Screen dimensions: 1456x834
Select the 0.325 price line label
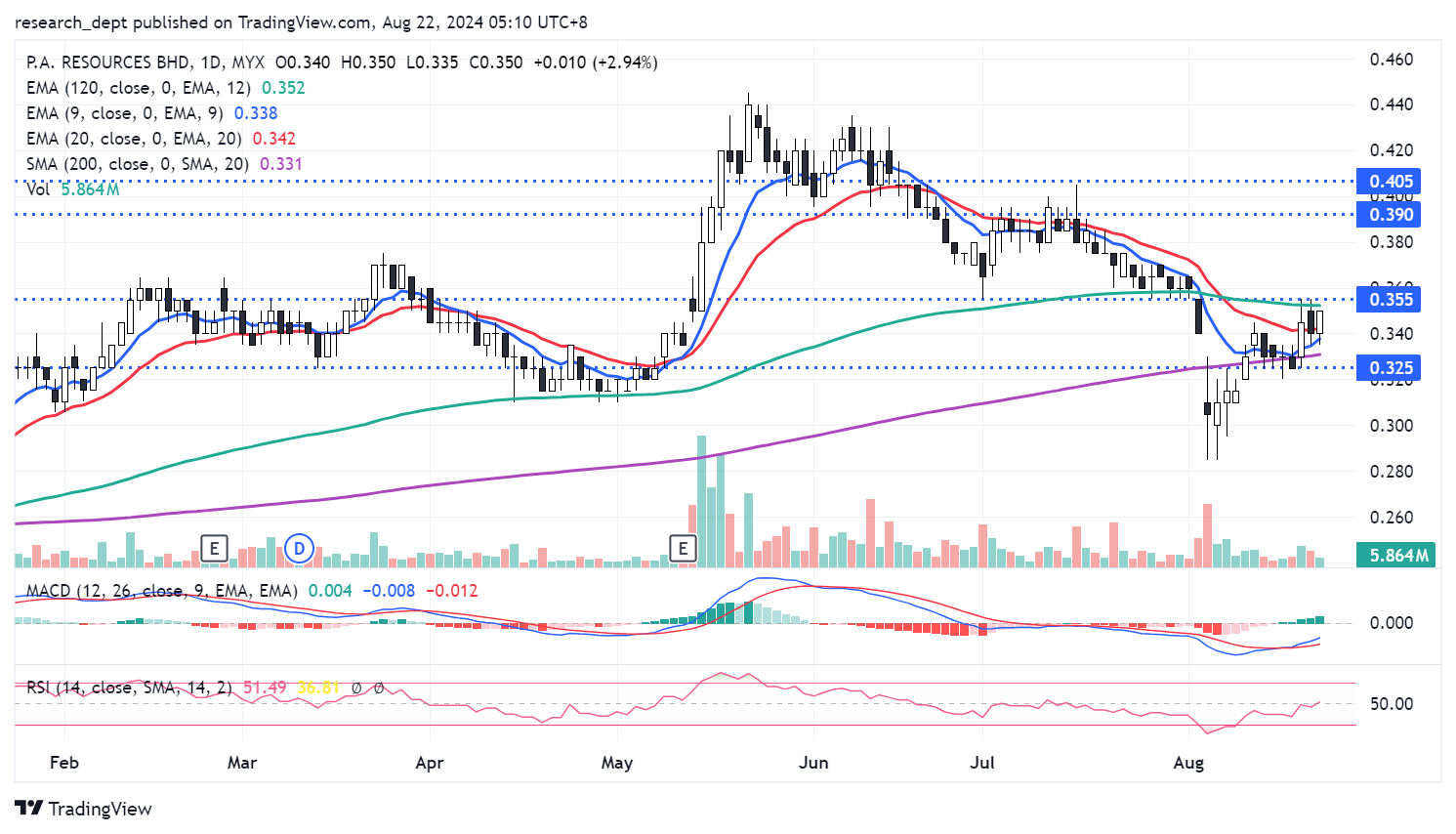[1391, 368]
